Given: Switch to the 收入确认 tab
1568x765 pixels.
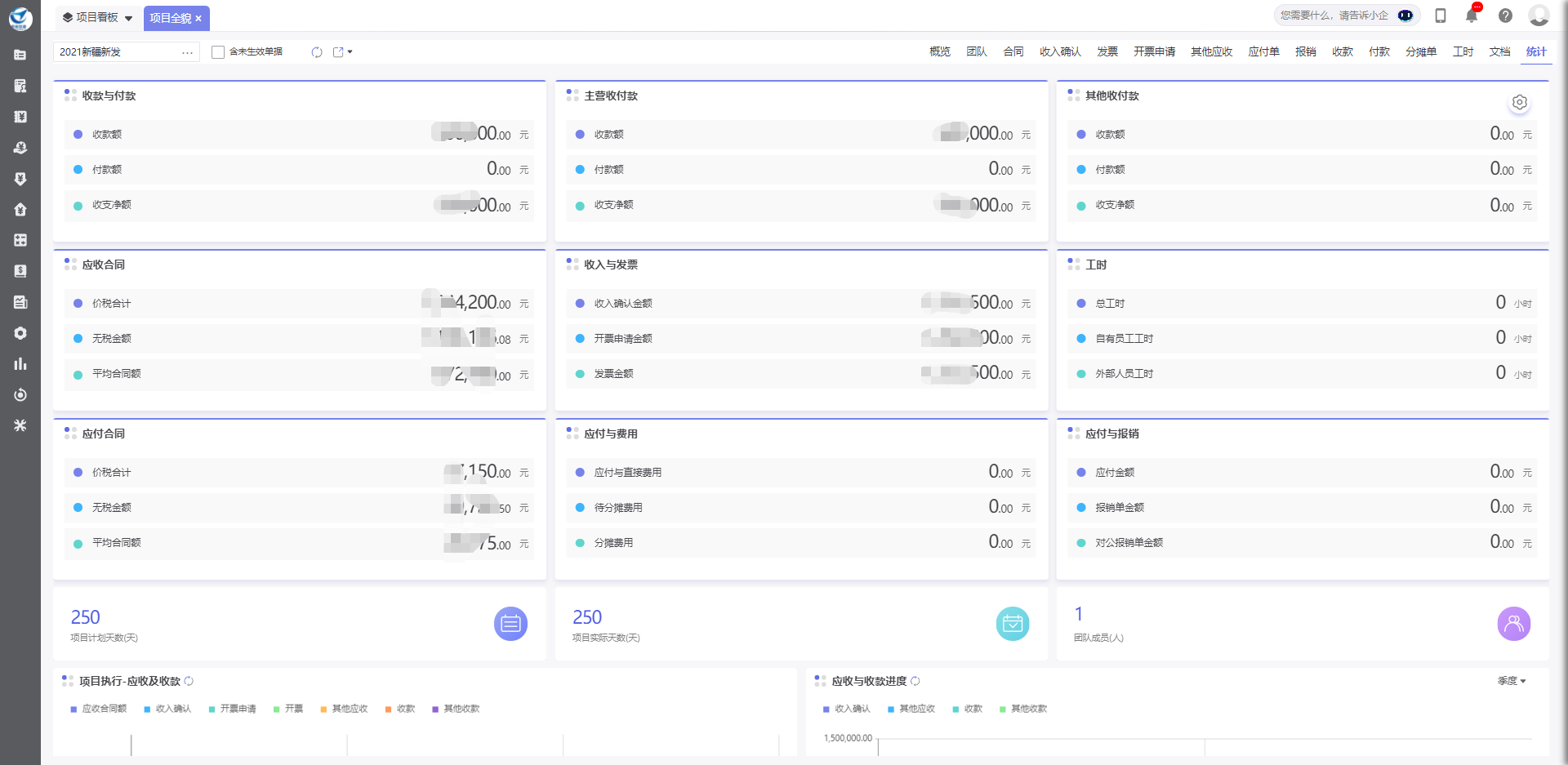Looking at the screenshot, I should point(1060,52).
